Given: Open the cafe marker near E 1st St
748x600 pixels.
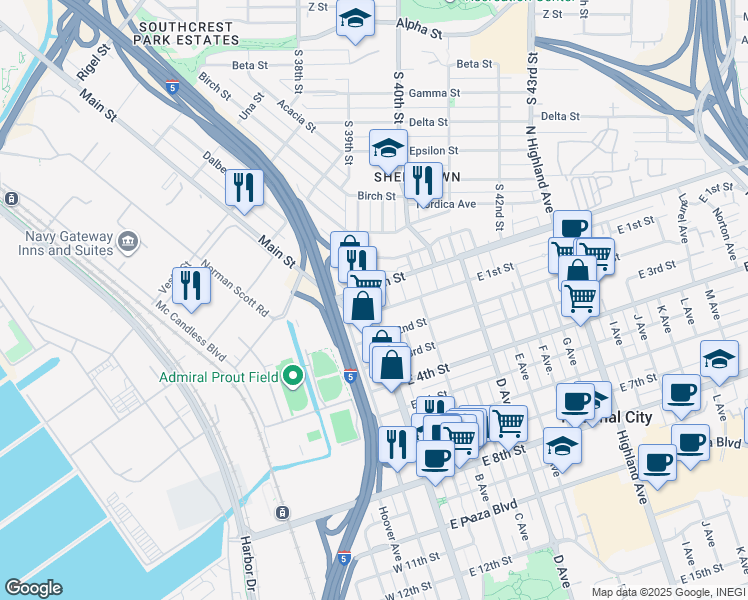Looking at the screenshot, I should (x=572, y=228).
